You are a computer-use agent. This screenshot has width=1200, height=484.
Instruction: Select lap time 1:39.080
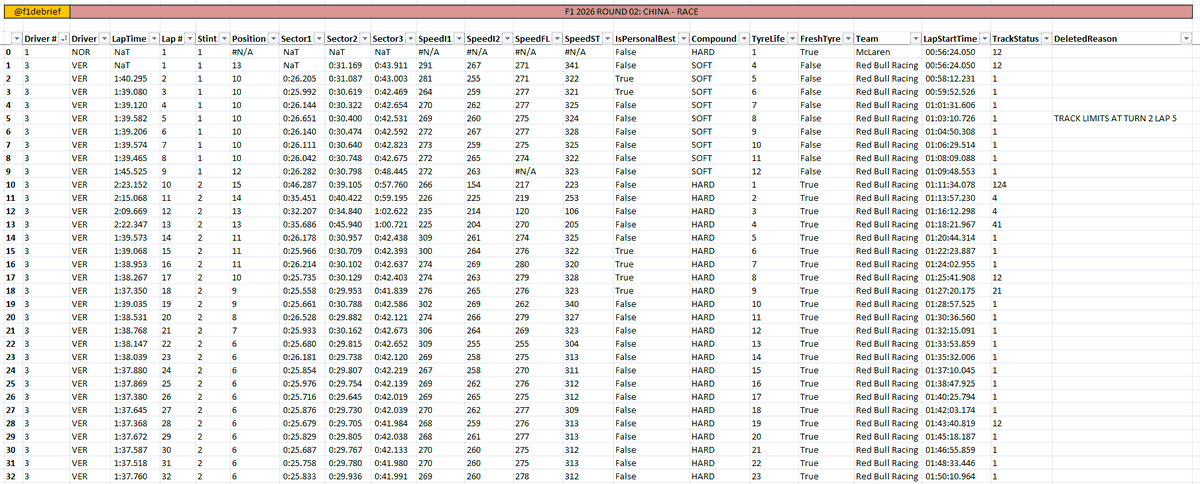click(x=130, y=91)
